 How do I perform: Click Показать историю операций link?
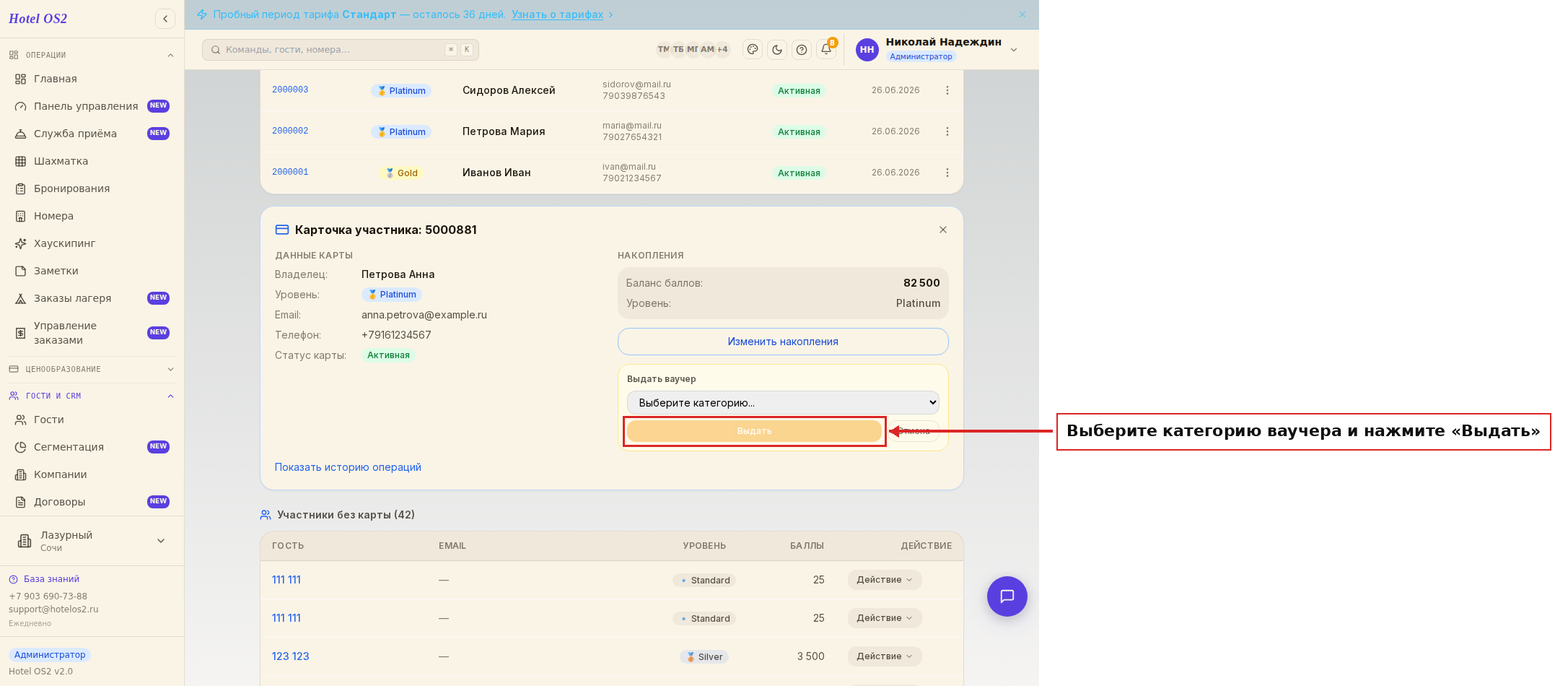click(x=348, y=467)
